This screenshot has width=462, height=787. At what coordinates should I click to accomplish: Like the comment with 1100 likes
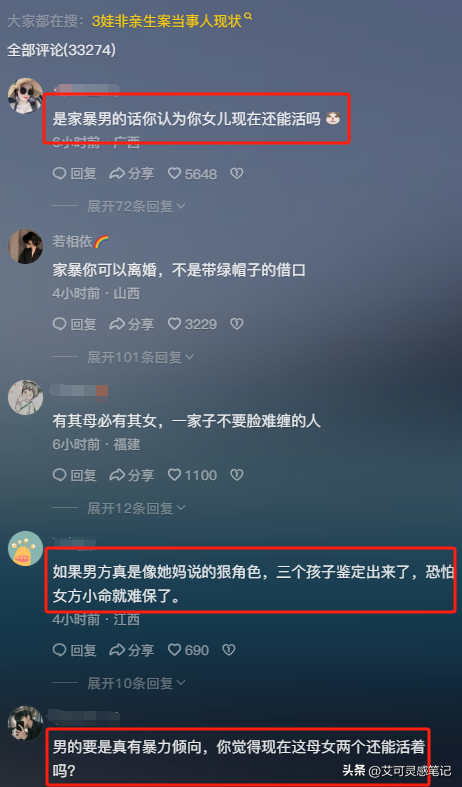point(192,475)
